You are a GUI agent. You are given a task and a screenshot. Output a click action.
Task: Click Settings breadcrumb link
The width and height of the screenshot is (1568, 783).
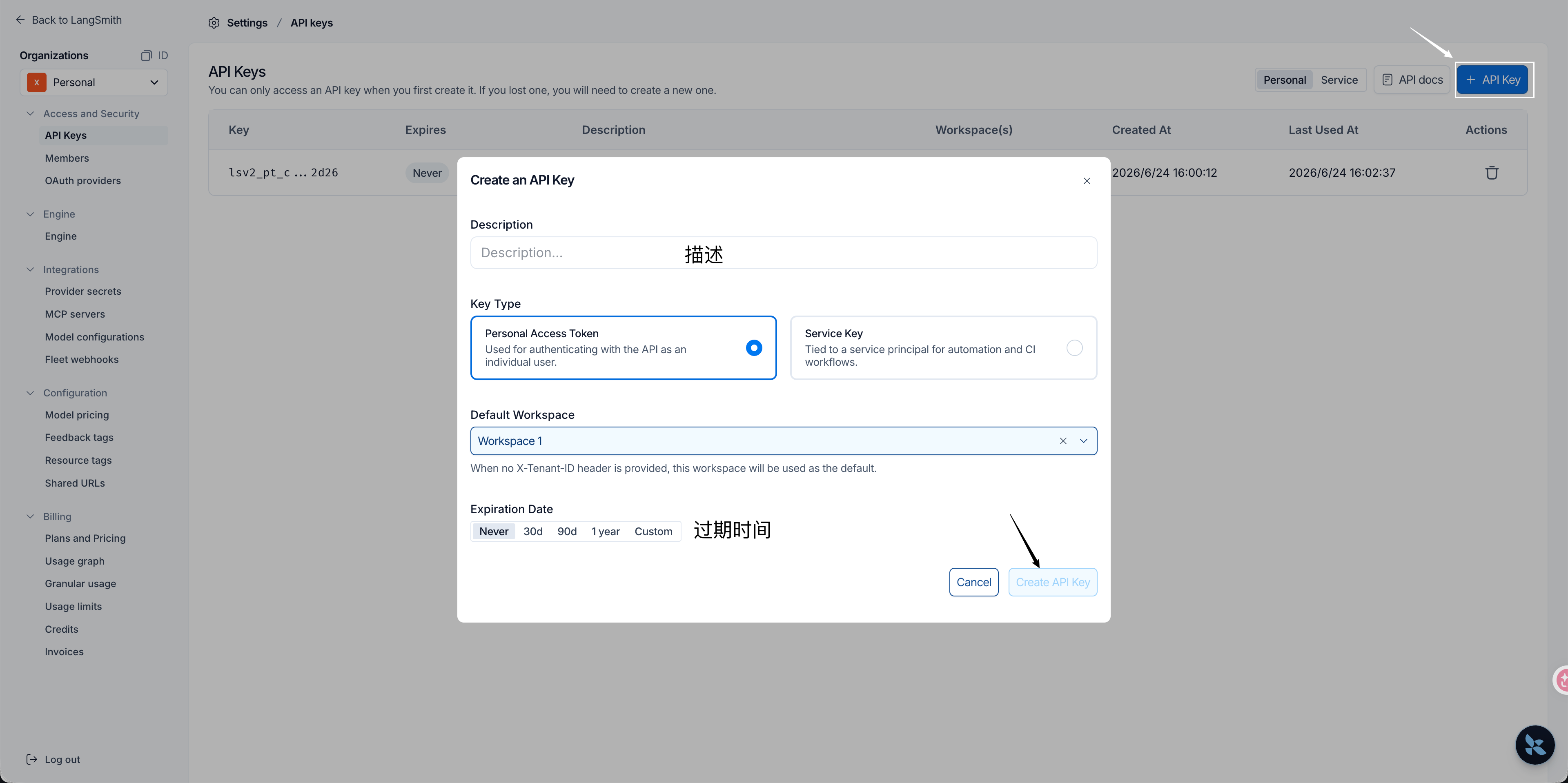click(247, 23)
